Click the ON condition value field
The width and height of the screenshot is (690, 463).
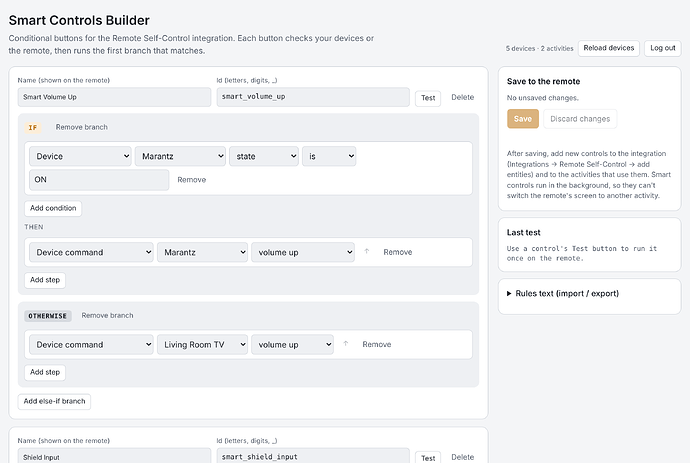point(99,180)
